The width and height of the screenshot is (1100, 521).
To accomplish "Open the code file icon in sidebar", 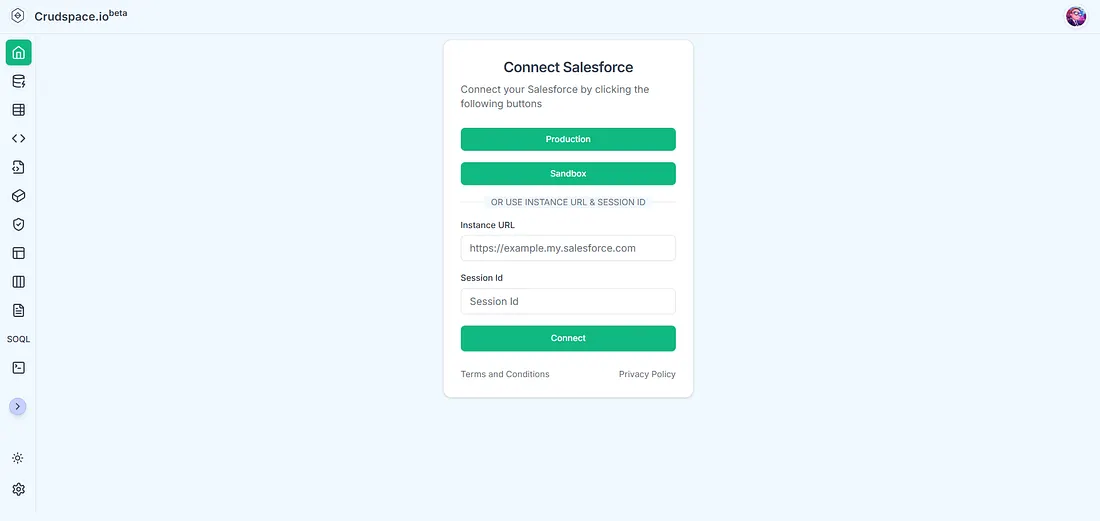I will 18,167.
